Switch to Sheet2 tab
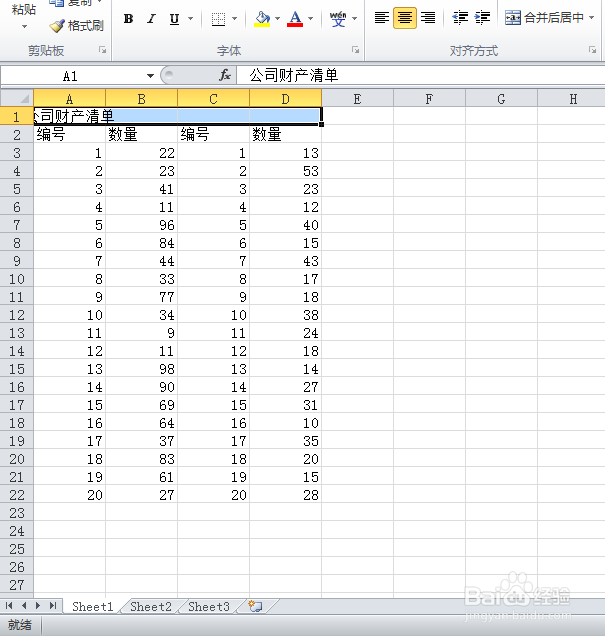The width and height of the screenshot is (605, 636). 151,606
